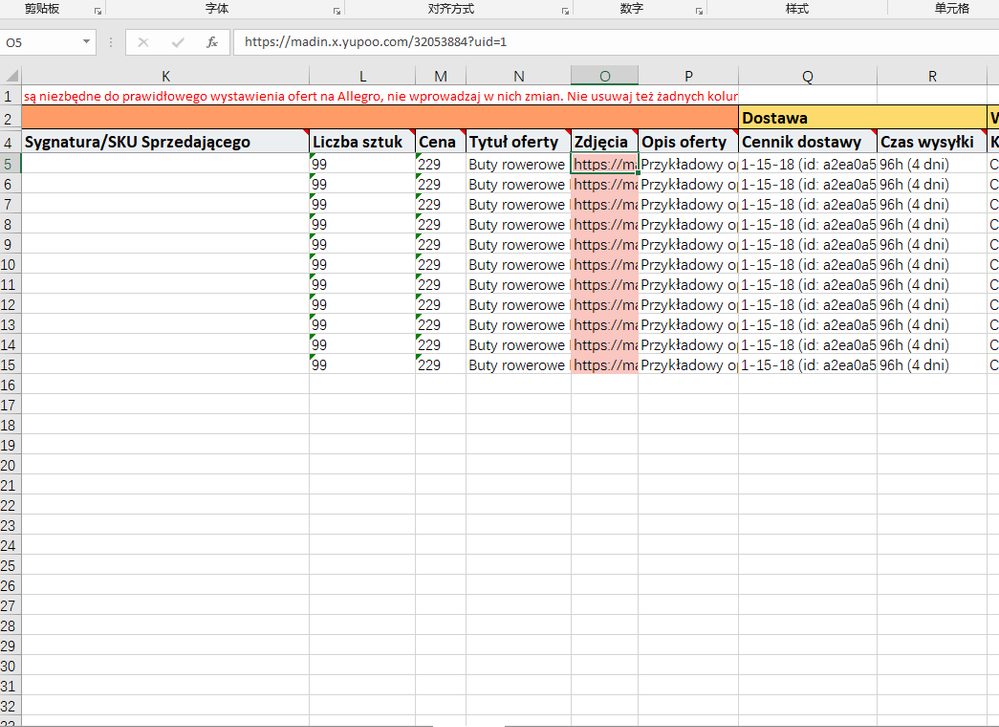Click the formula bar containing the yupoo URL
The width and height of the screenshot is (999, 727).
600,43
